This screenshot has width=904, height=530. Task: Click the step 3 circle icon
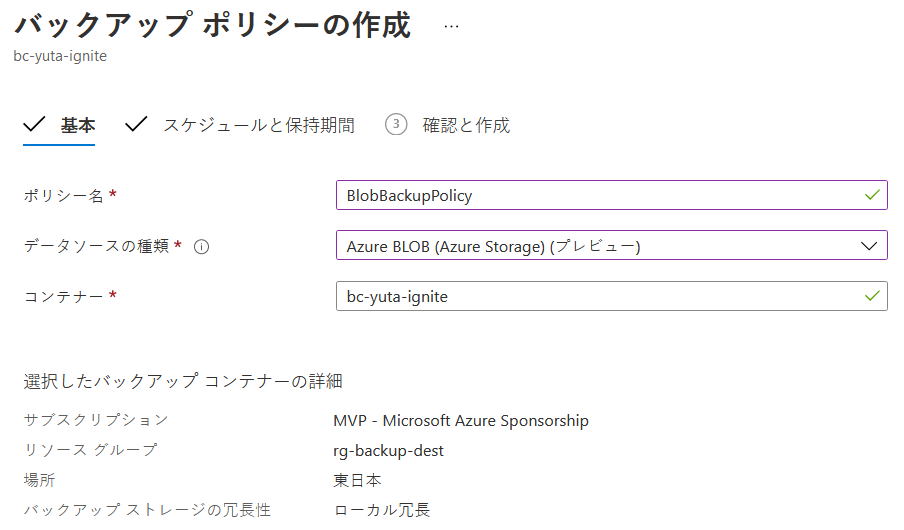(x=396, y=124)
